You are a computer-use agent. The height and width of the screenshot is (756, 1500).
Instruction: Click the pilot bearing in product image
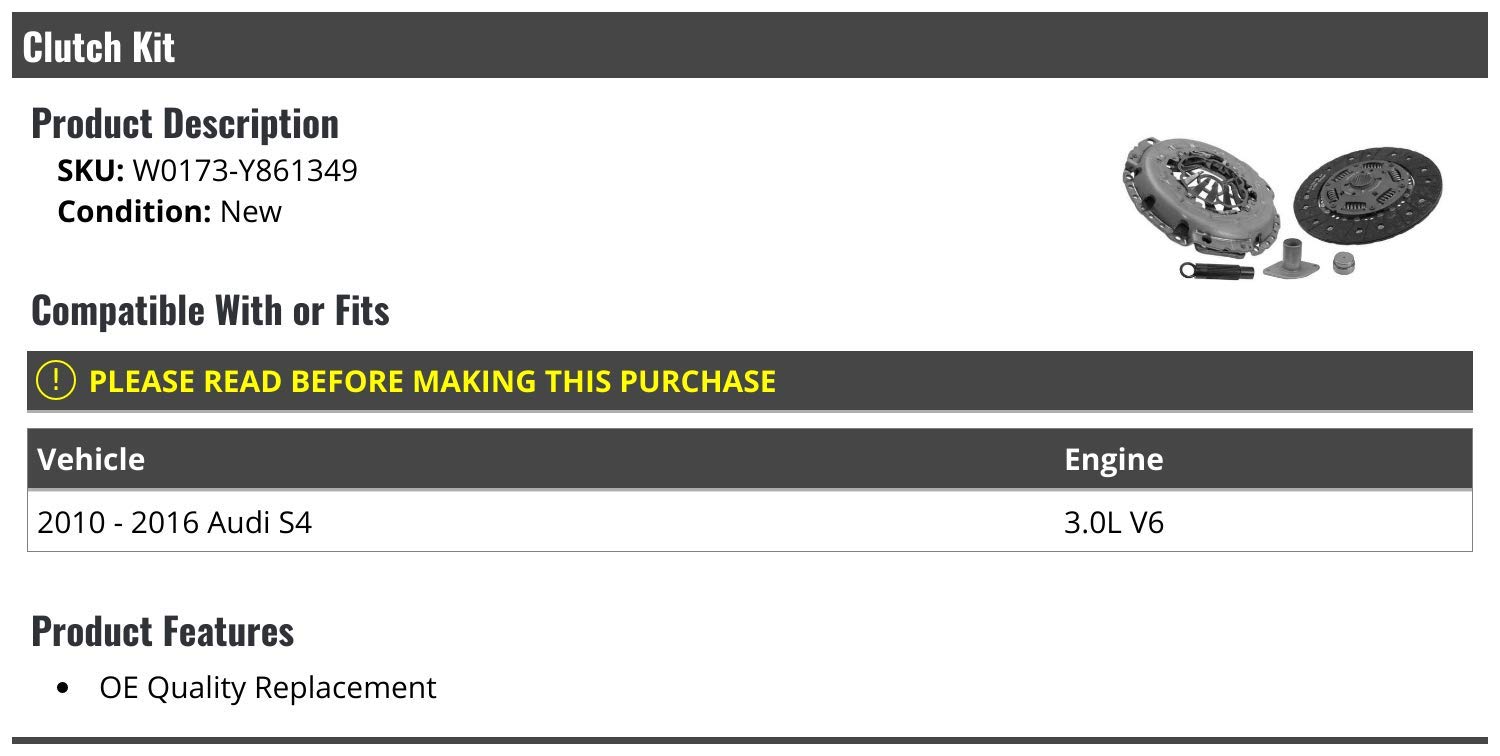pyautogui.click(x=1346, y=263)
